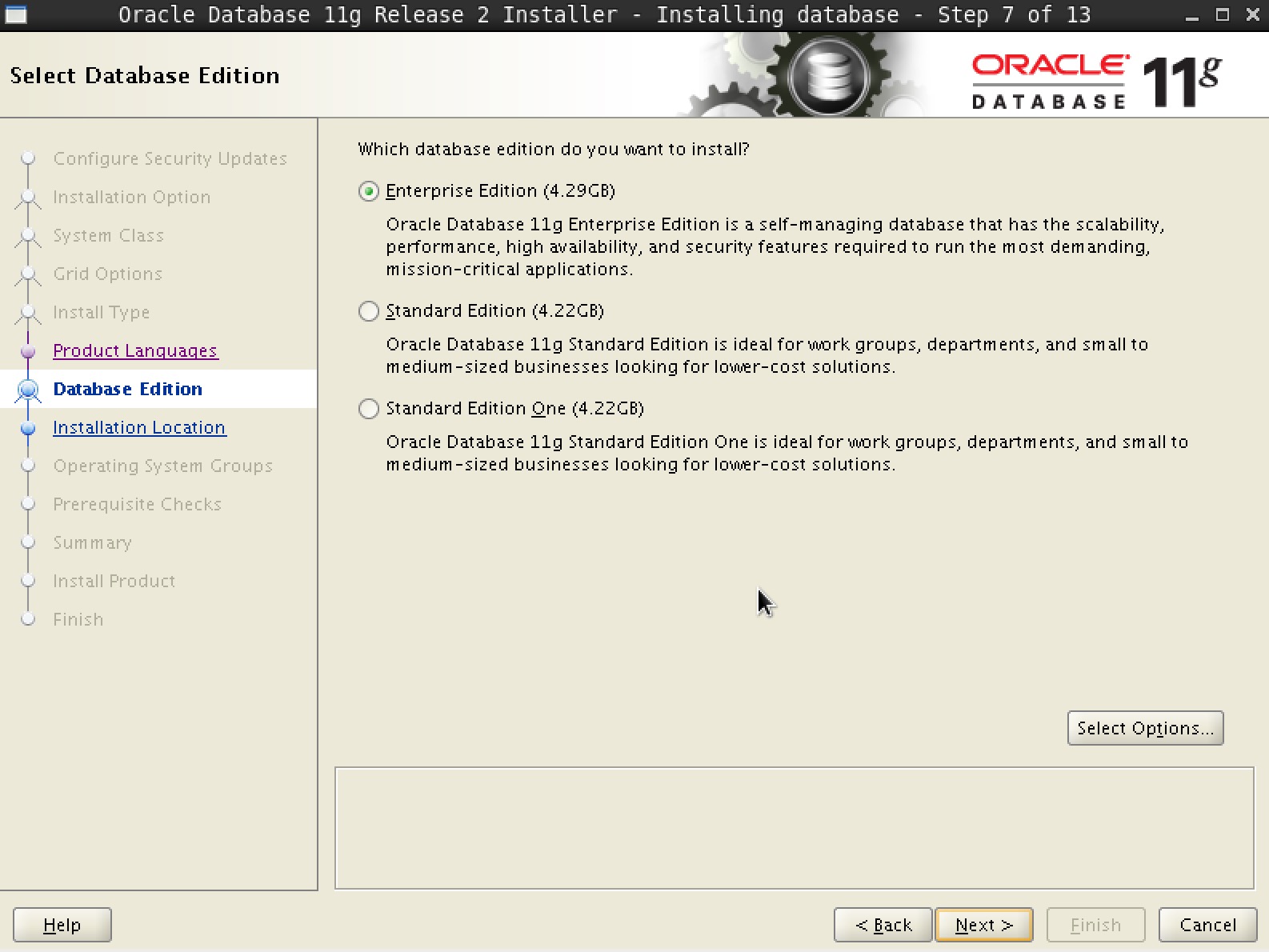The height and width of the screenshot is (952, 1269).
Task: Click the Standard Edition description text
Action: click(767, 355)
